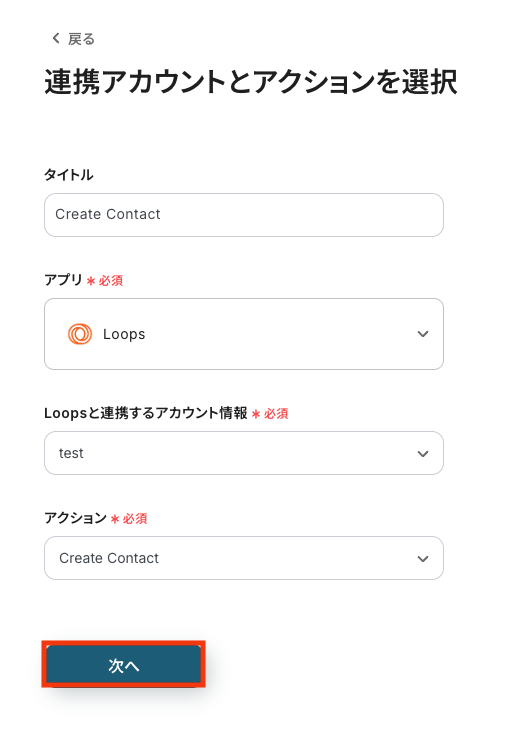Open the アプリ dropdown showing Loops
Screen dimensions: 520x733
tap(244, 334)
